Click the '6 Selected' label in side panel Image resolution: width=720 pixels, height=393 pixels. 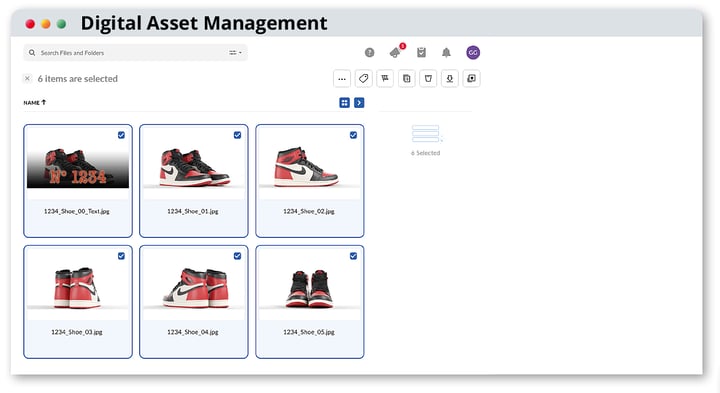click(x=425, y=153)
